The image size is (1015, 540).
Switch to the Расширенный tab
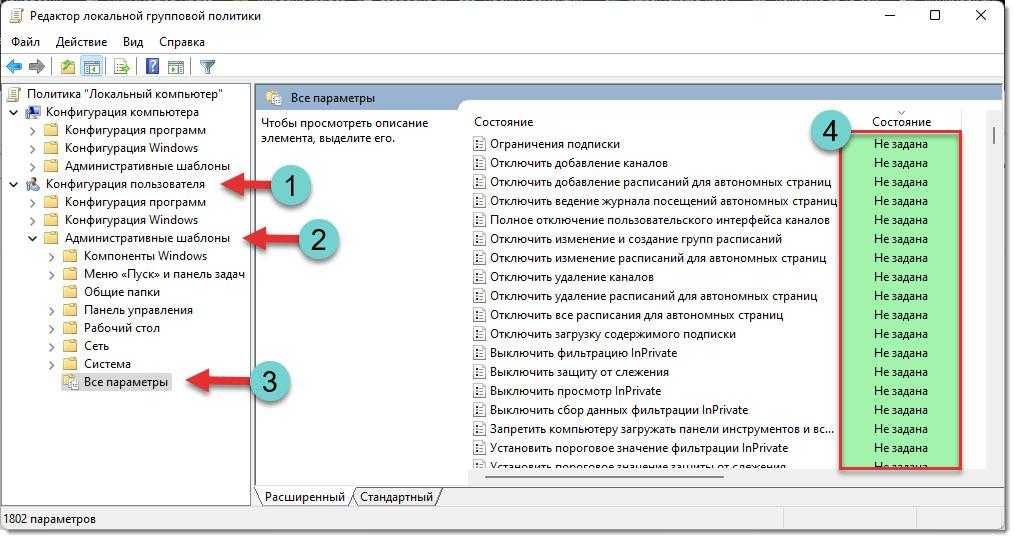coord(304,497)
